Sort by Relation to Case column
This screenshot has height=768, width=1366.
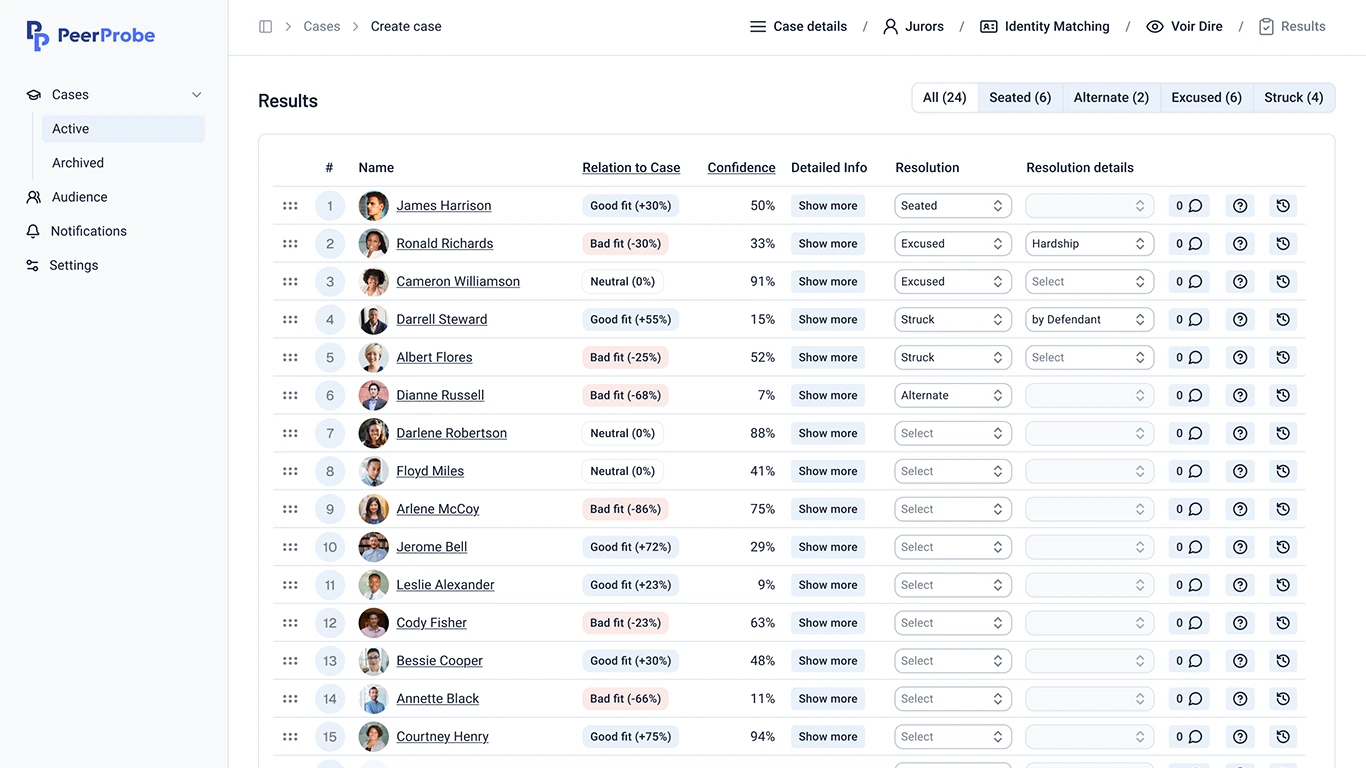631,168
